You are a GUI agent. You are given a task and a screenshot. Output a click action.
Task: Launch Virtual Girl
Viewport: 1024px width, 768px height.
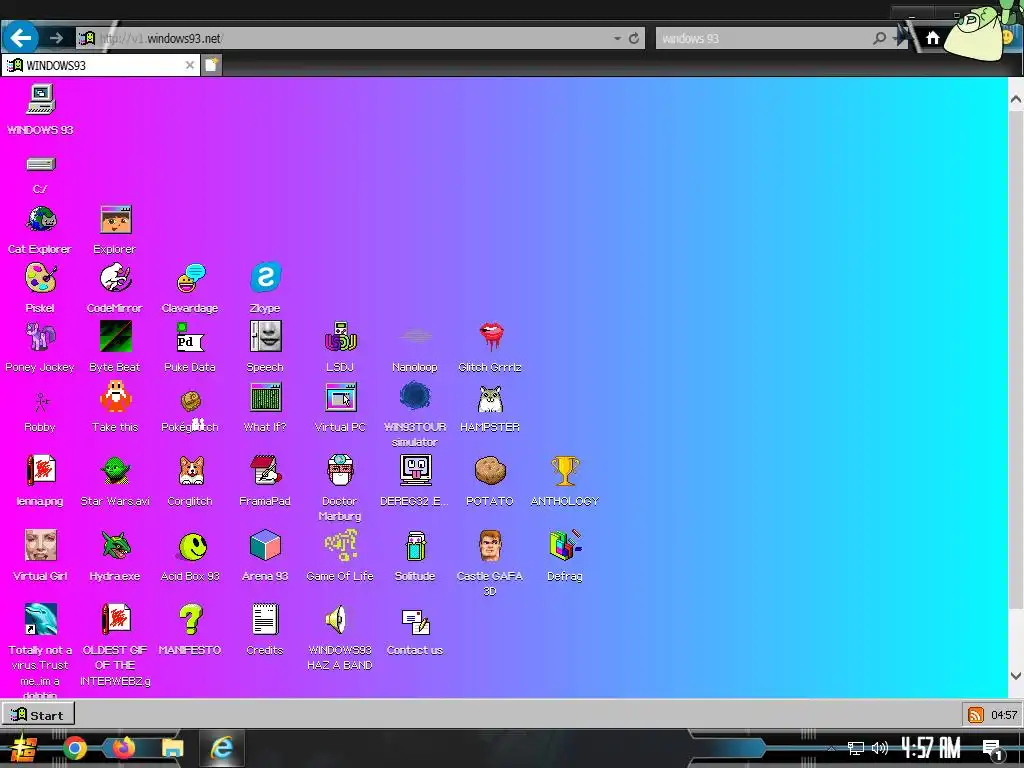pos(40,545)
